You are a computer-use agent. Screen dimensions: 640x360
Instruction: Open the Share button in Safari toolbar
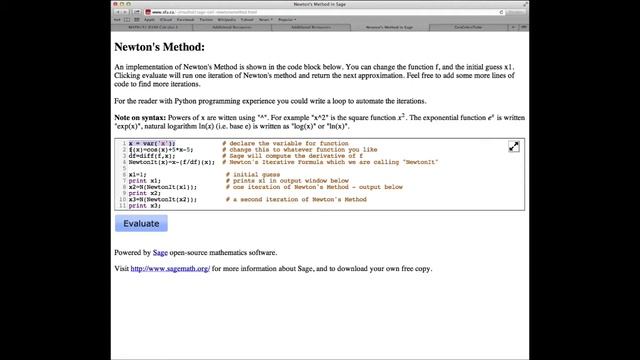(x=137, y=12)
